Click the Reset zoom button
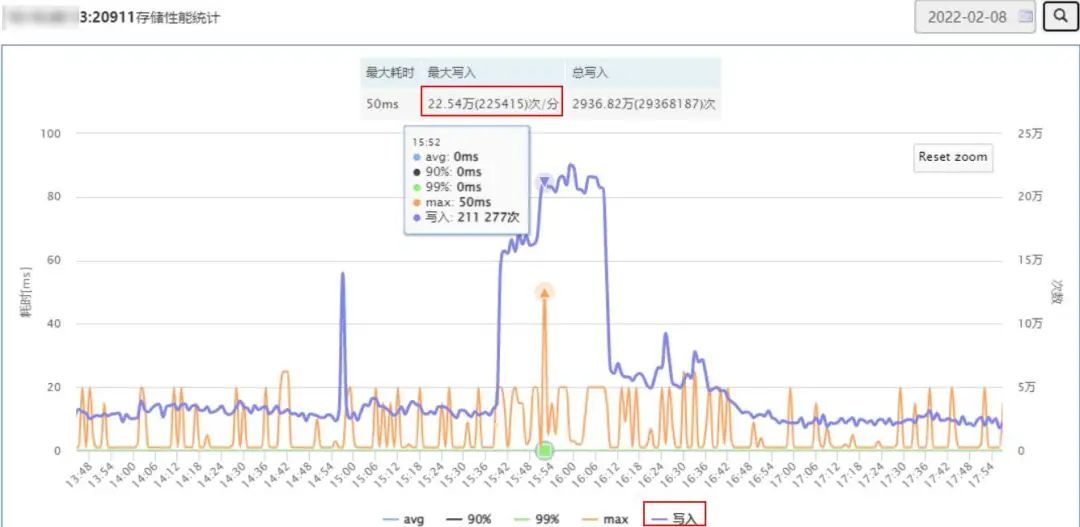This screenshot has width=1080, height=527. (953, 157)
